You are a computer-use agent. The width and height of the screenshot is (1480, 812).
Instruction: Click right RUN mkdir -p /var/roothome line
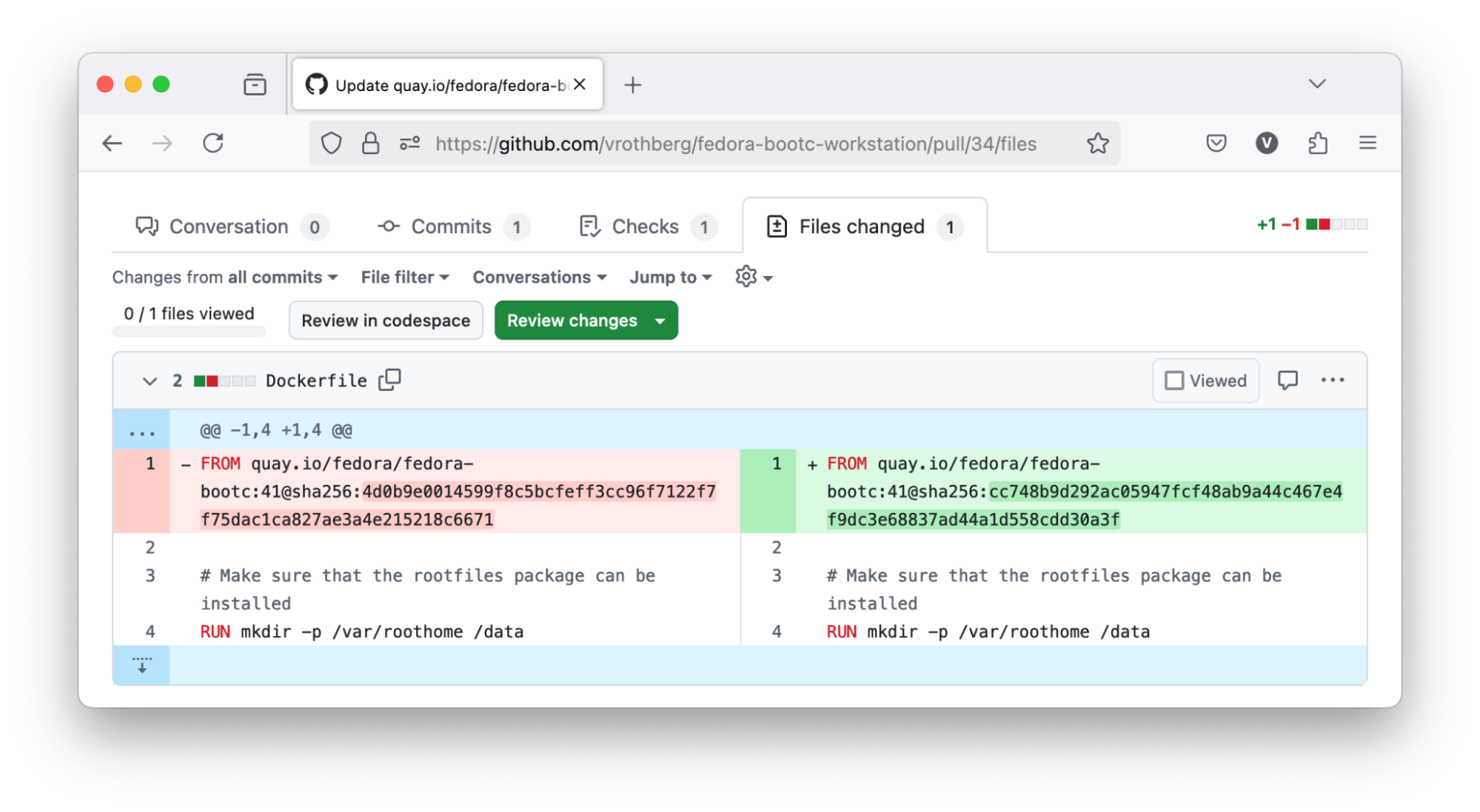tap(988, 632)
